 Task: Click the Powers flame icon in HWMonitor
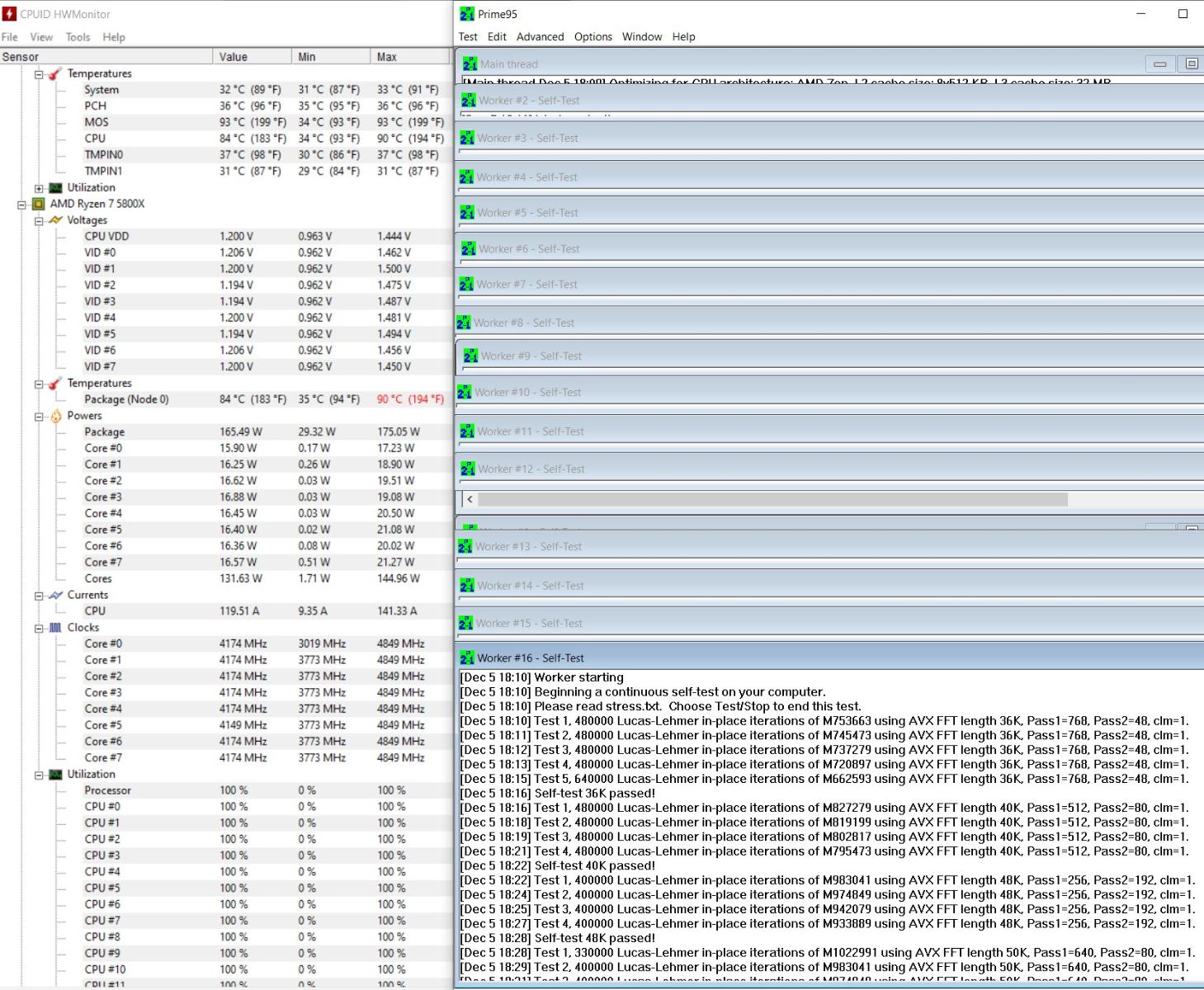[56, 416]
